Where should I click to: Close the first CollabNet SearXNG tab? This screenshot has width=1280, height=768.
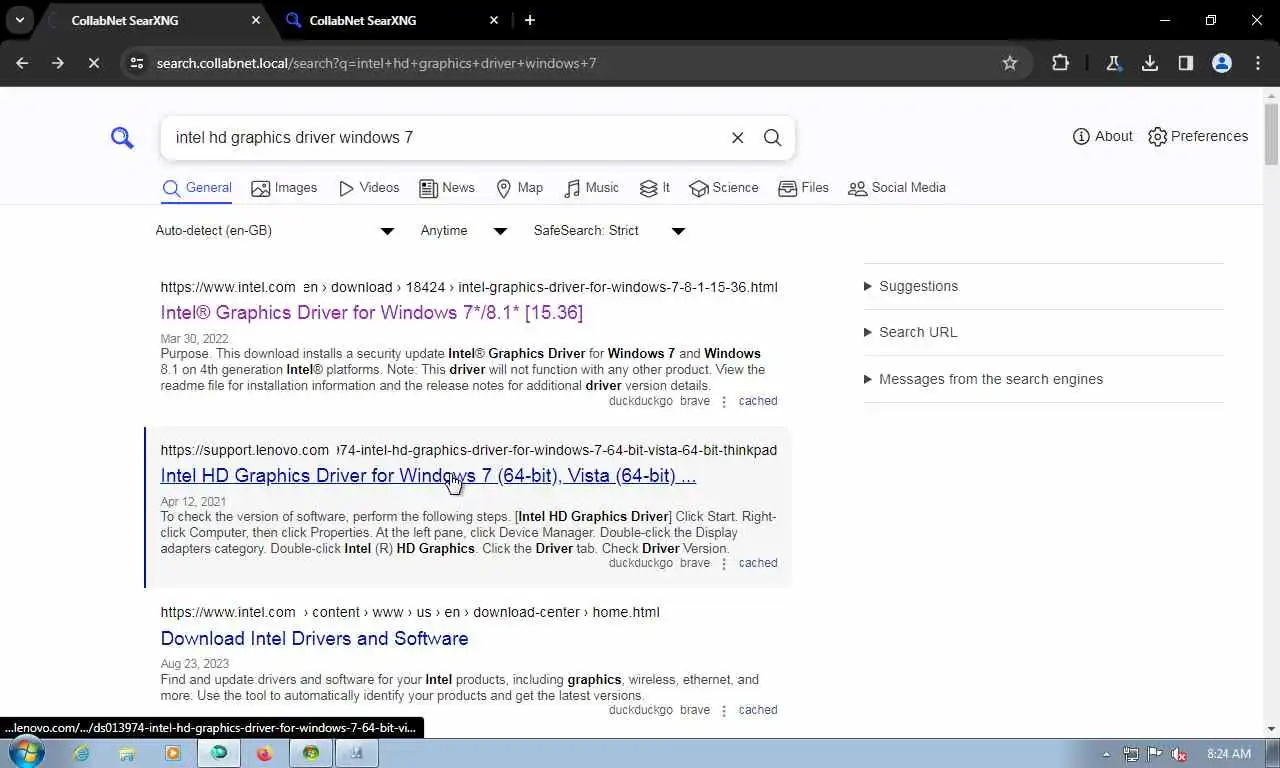[256, 20]
